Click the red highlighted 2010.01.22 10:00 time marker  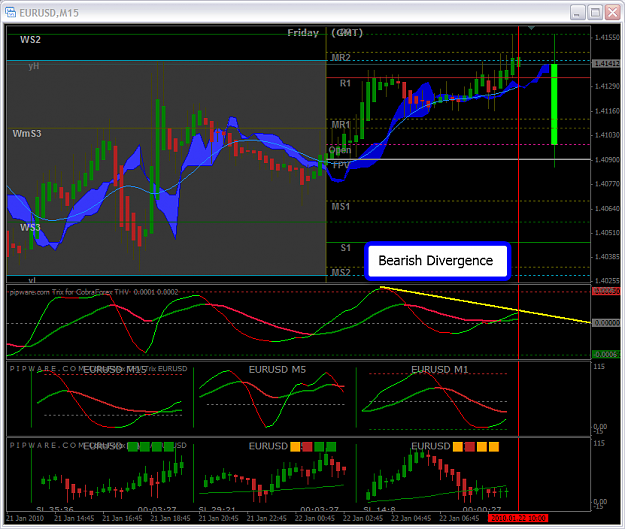[x=518, y=518]
